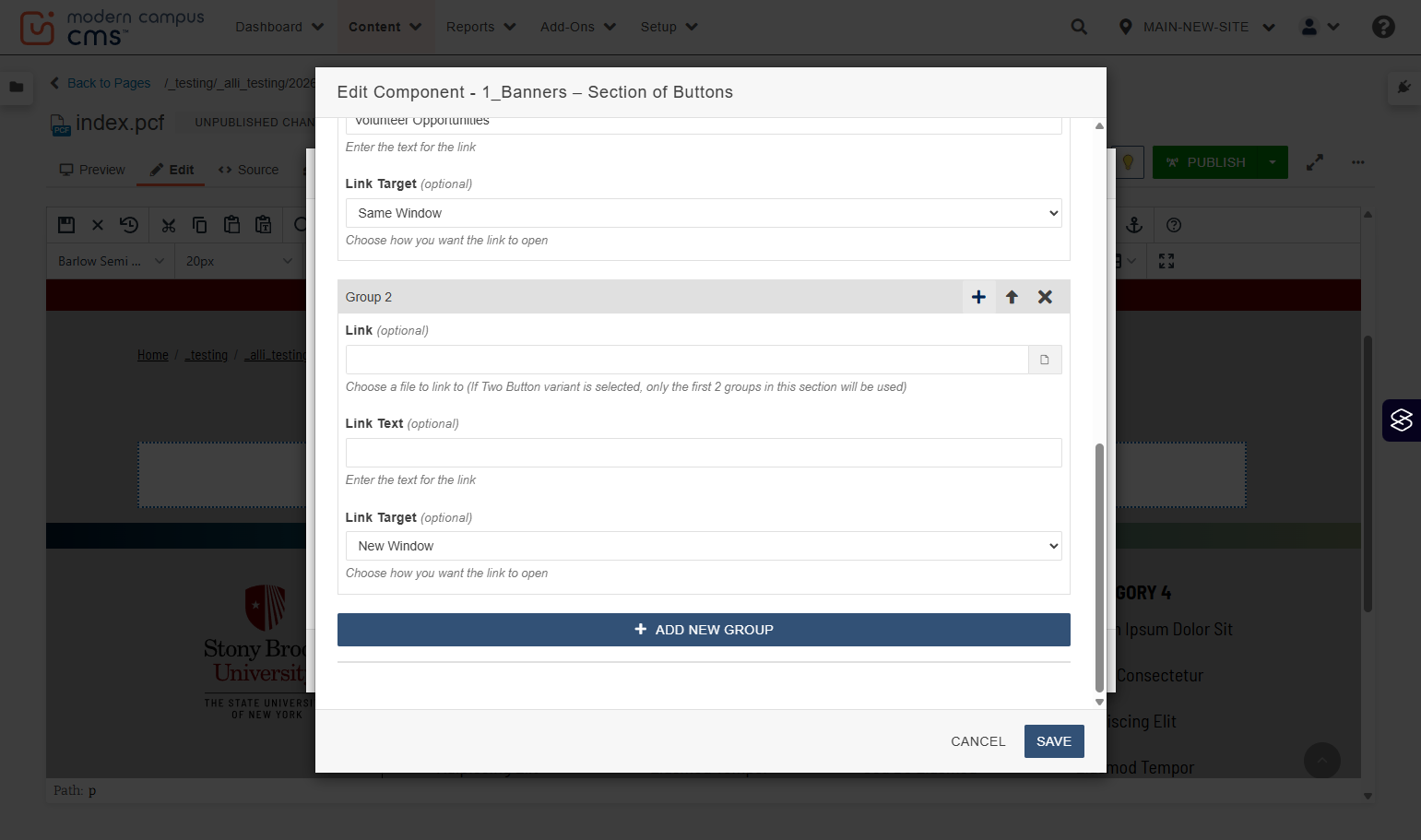
Task: Open the Setup menu
Action: 669,27
